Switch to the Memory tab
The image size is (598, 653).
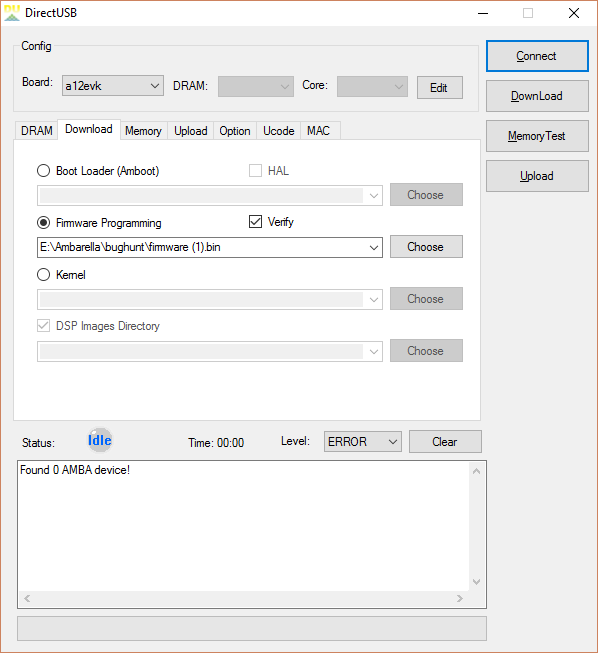(143, 131)
